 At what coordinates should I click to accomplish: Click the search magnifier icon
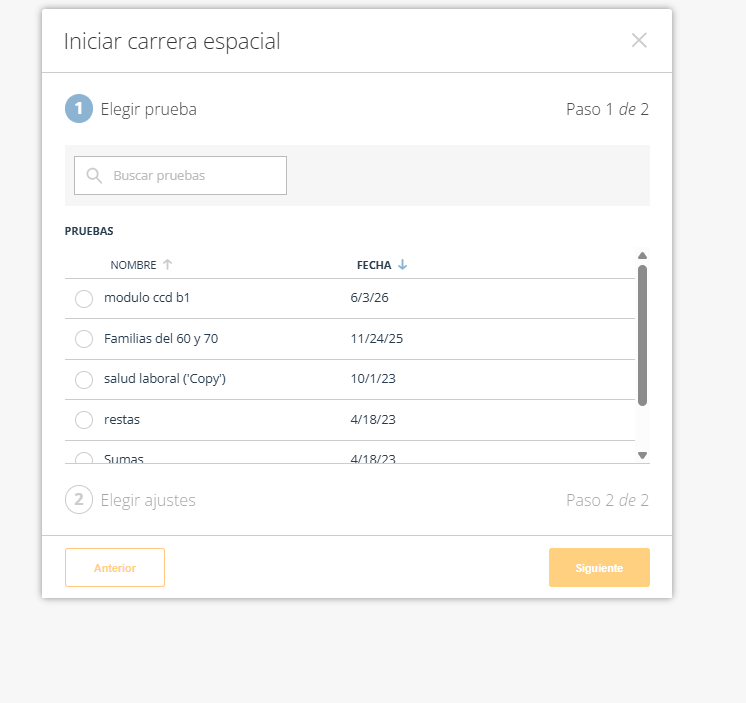pyautogui.click(x=94, y=176)
